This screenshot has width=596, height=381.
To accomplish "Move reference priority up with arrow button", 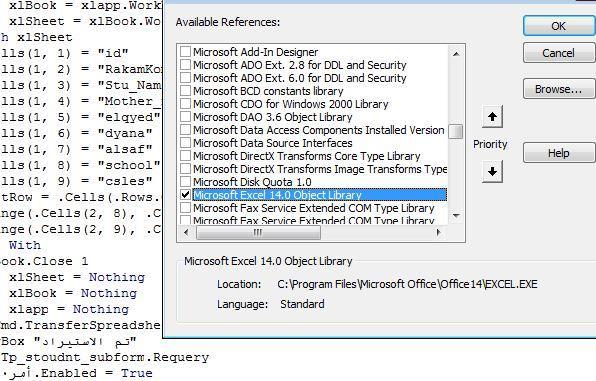I will point(492,117).
